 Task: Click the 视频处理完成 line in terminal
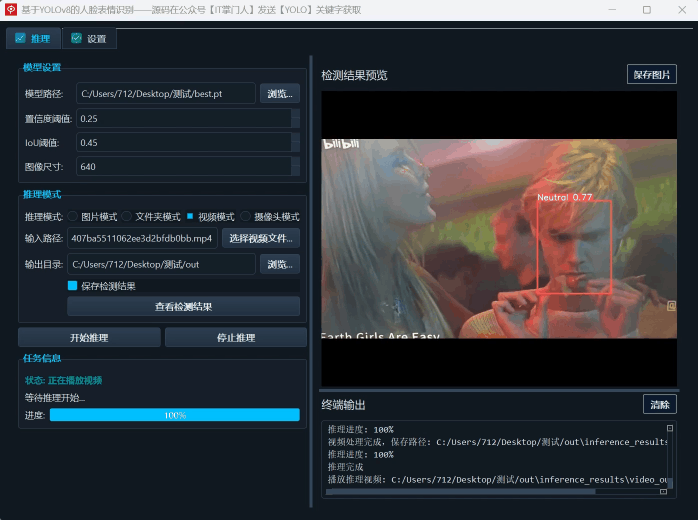(497, 442)
